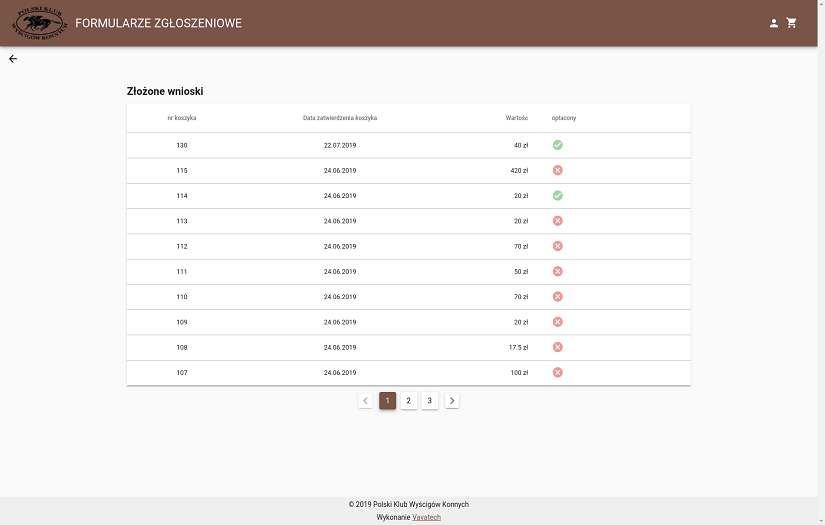This screenshot has width=825, height=525.
Task: Select pagination page 3
Action: coord(430,401)
